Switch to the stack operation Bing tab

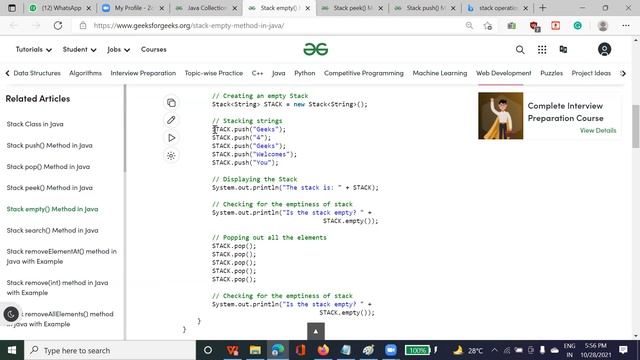pos(497,8)
